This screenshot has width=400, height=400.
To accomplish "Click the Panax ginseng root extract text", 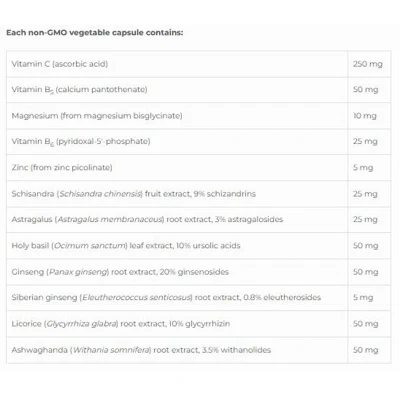I will coord(120,272).
